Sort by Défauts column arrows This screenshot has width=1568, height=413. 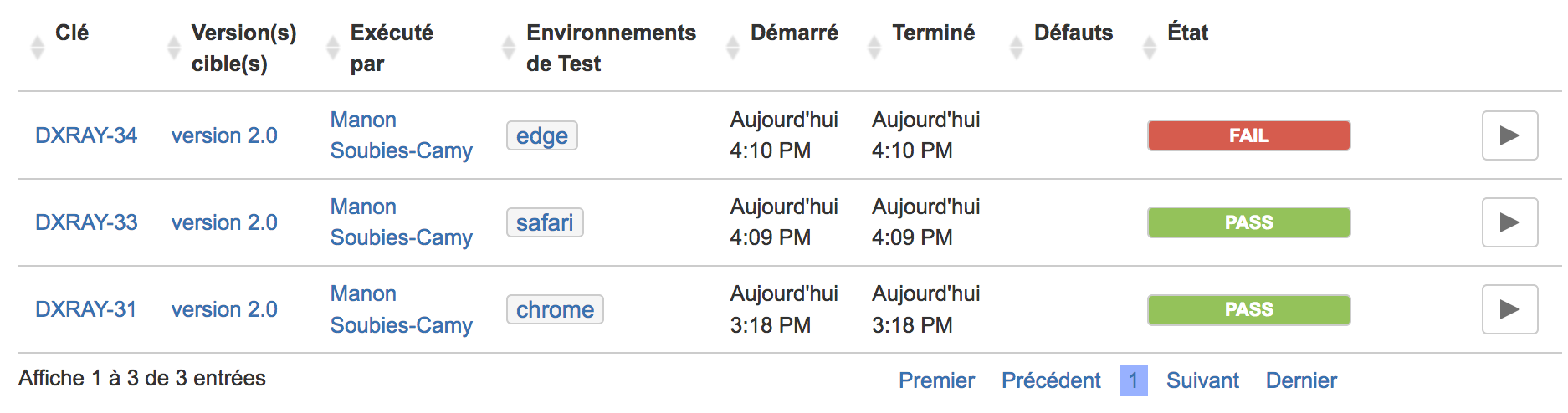(1016, 48)
